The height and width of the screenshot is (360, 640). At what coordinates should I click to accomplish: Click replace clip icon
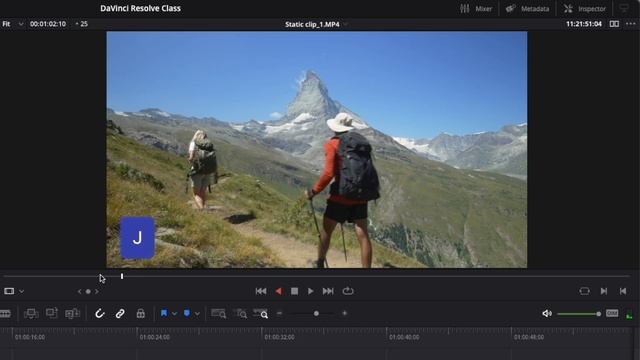pos(72,313)
